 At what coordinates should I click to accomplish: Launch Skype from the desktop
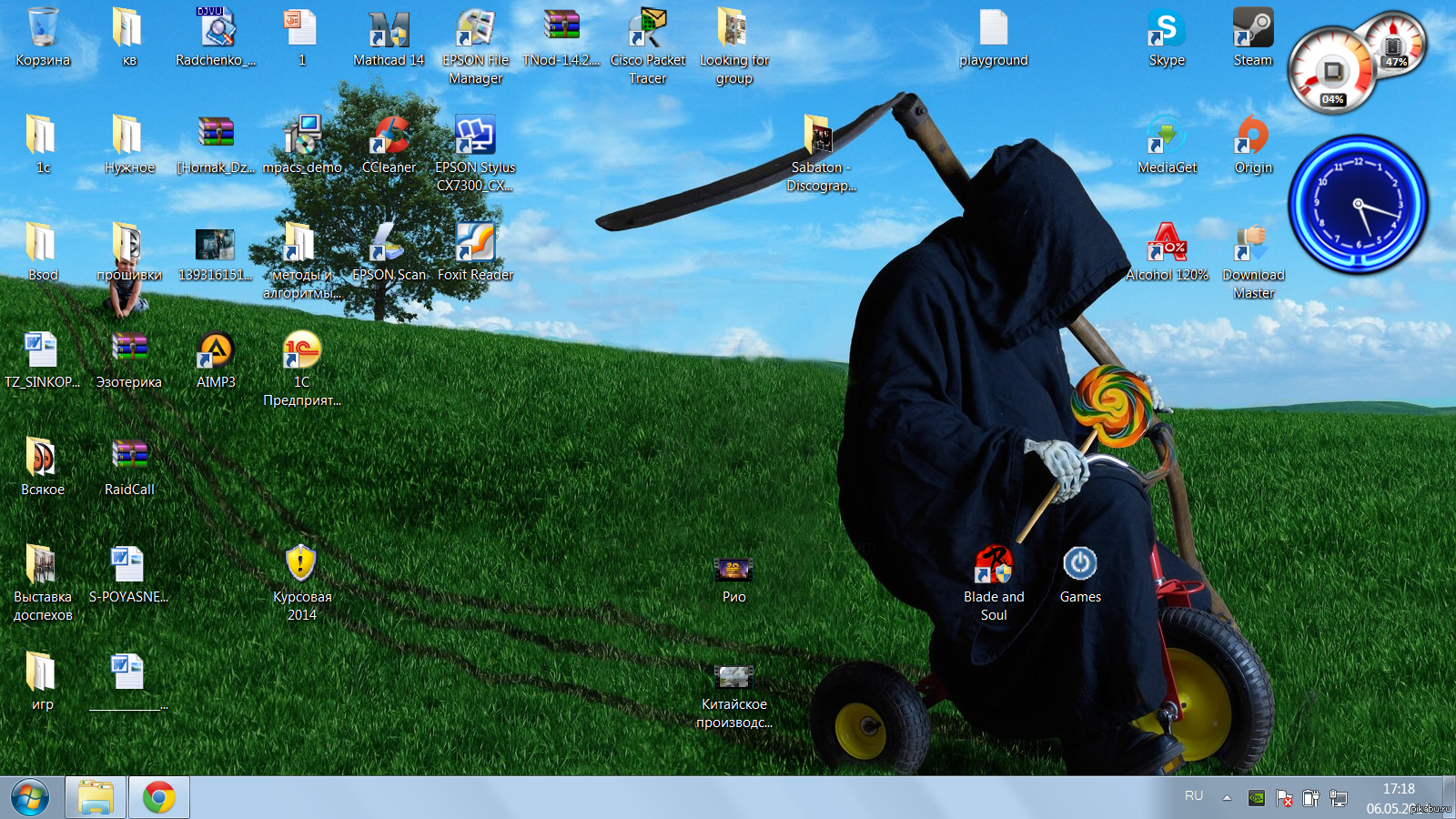tap(1167, 38)
